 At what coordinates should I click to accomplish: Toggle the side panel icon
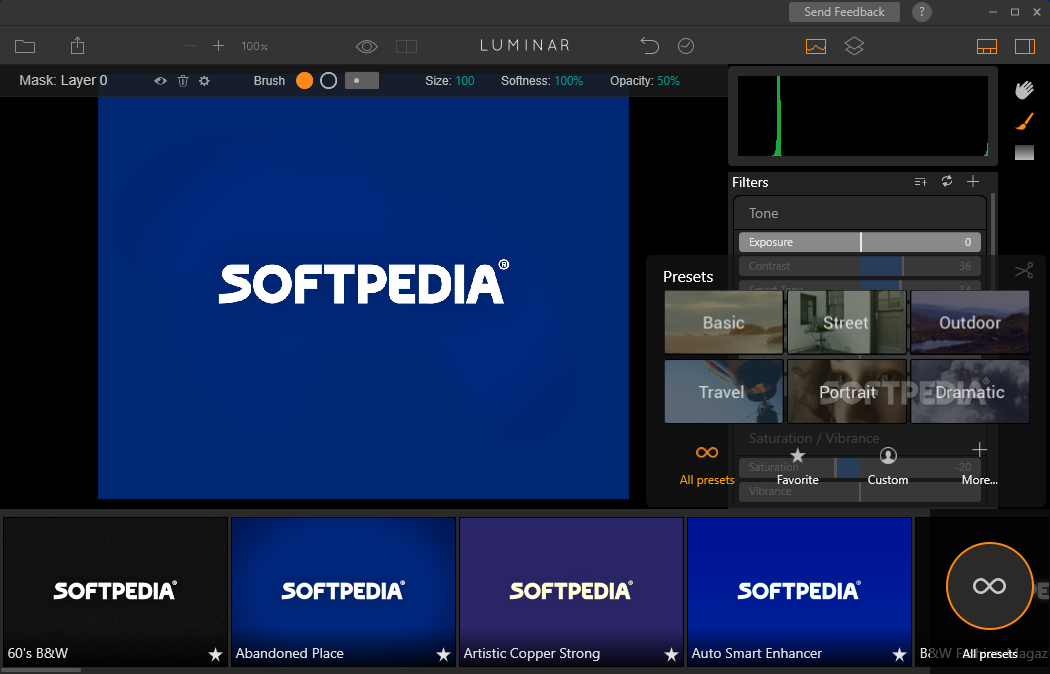(1025, 46)
